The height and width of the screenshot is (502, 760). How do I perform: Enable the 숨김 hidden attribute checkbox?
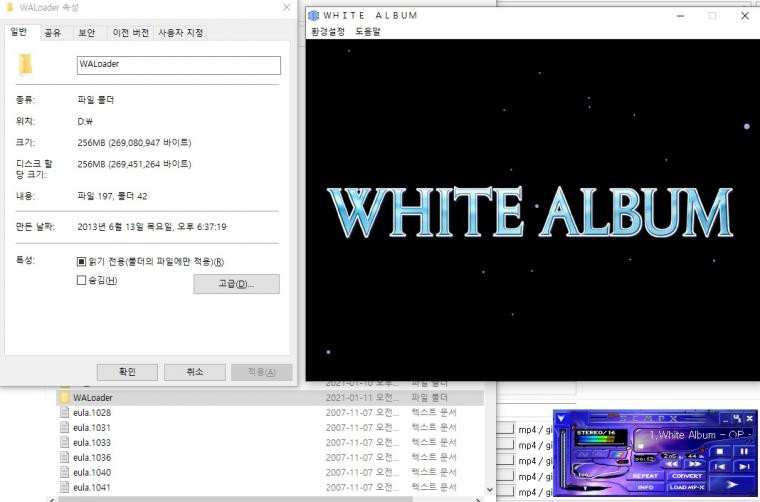(81, 280)
